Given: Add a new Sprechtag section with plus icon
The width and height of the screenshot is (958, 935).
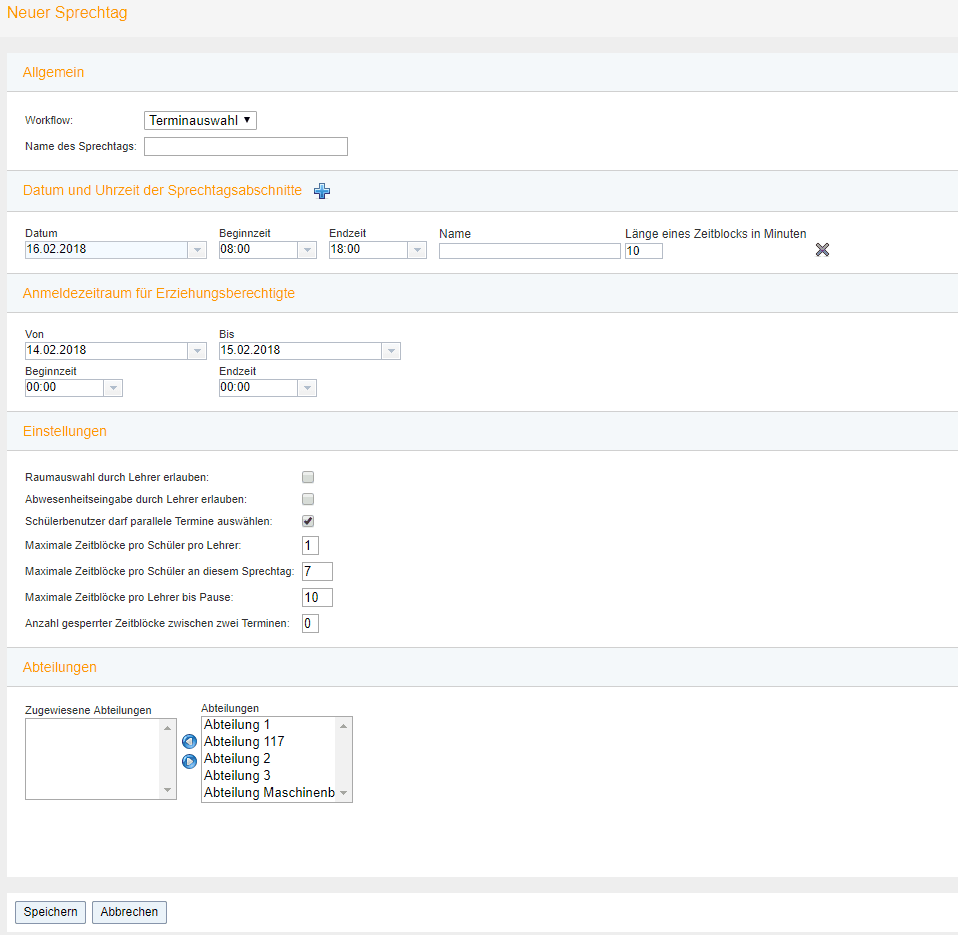Looking at the screenshot, I should tap(322, 191).
